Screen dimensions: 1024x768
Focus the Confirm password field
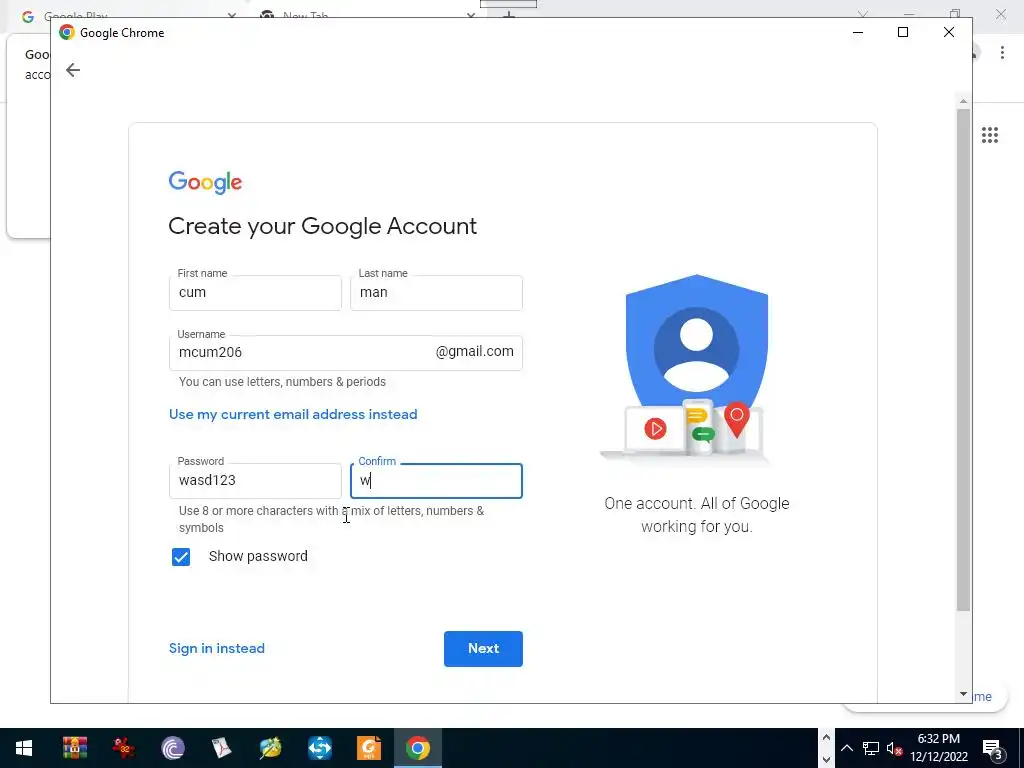tap(436, 481)
